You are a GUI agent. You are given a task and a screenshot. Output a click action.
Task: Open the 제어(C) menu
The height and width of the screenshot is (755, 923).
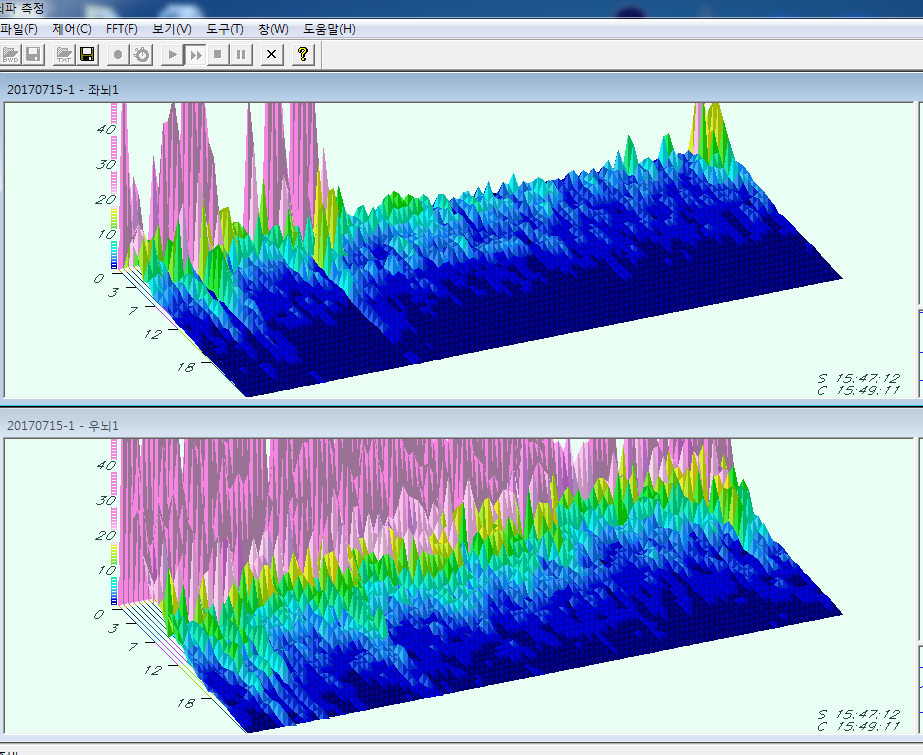pyautogui.click(x=72, y=29)
